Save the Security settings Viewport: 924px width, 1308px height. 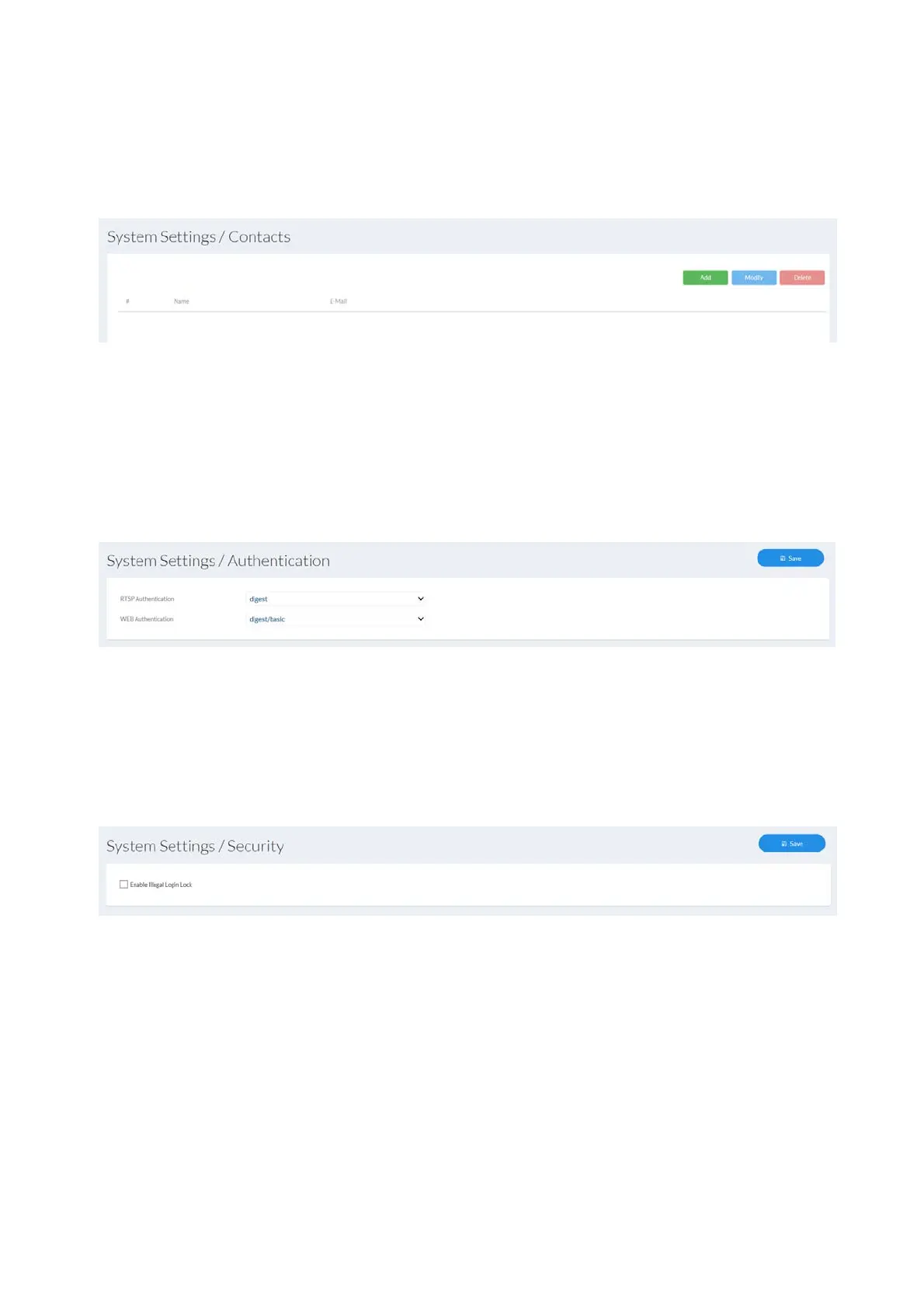point(791,844)
